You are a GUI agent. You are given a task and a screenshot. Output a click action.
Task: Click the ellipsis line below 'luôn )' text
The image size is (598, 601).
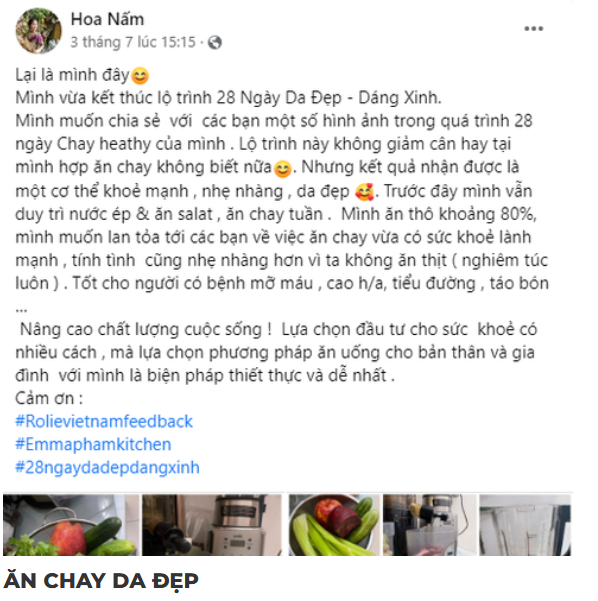[x=21, y=309]
